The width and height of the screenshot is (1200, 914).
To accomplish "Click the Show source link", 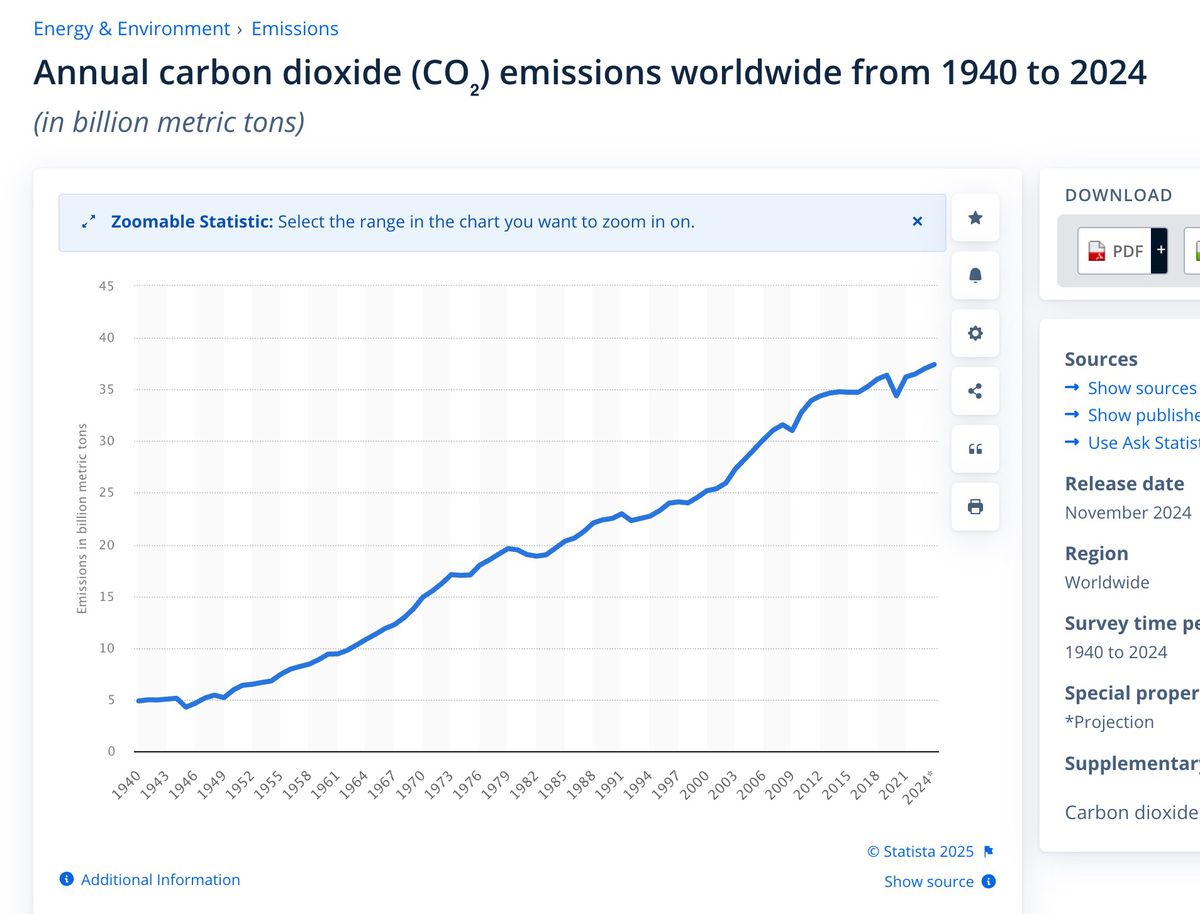I will (929, 881).
